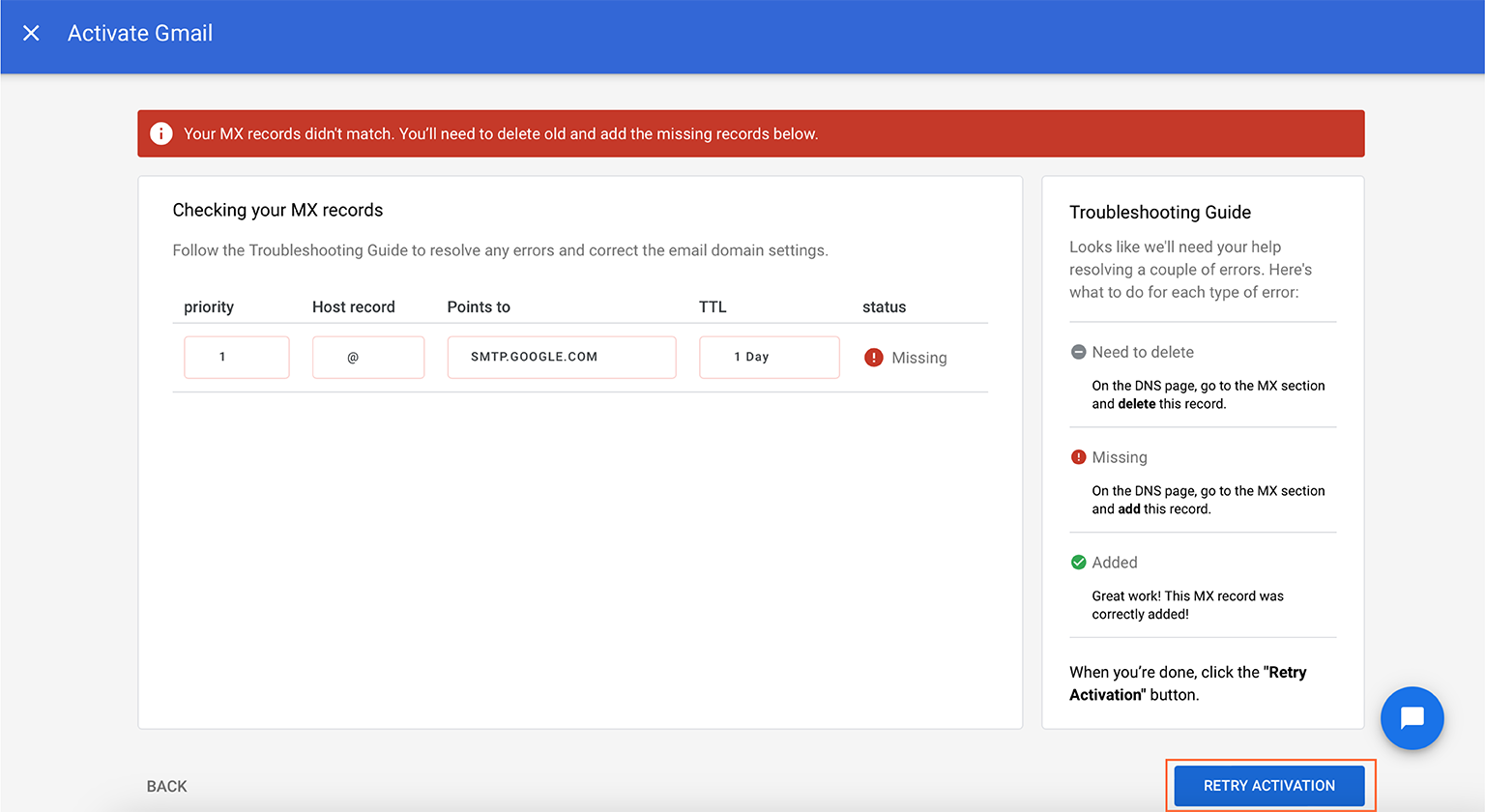1485x812 pixels.
Task: Click the 'delete this record' instruction text
Action: coord(1208,394)
